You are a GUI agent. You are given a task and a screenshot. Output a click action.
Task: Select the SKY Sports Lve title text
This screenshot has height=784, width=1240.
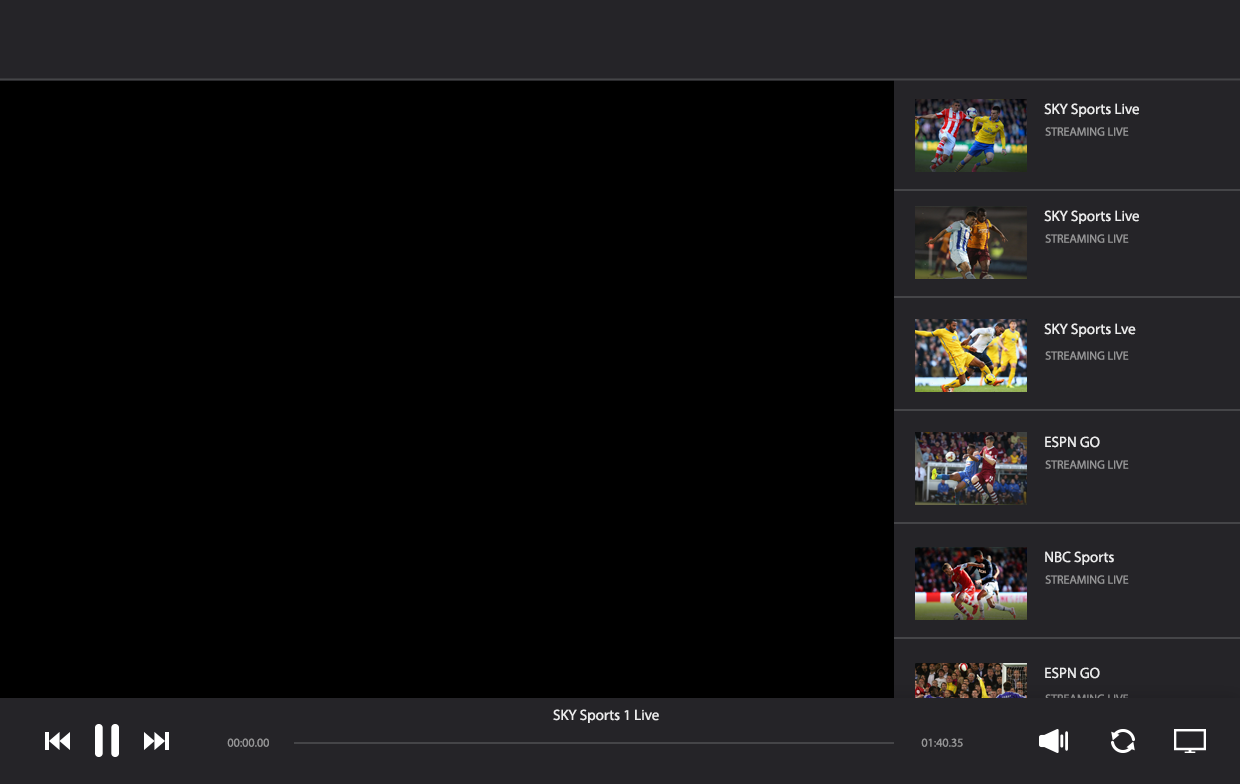(x=1090, y=329)
